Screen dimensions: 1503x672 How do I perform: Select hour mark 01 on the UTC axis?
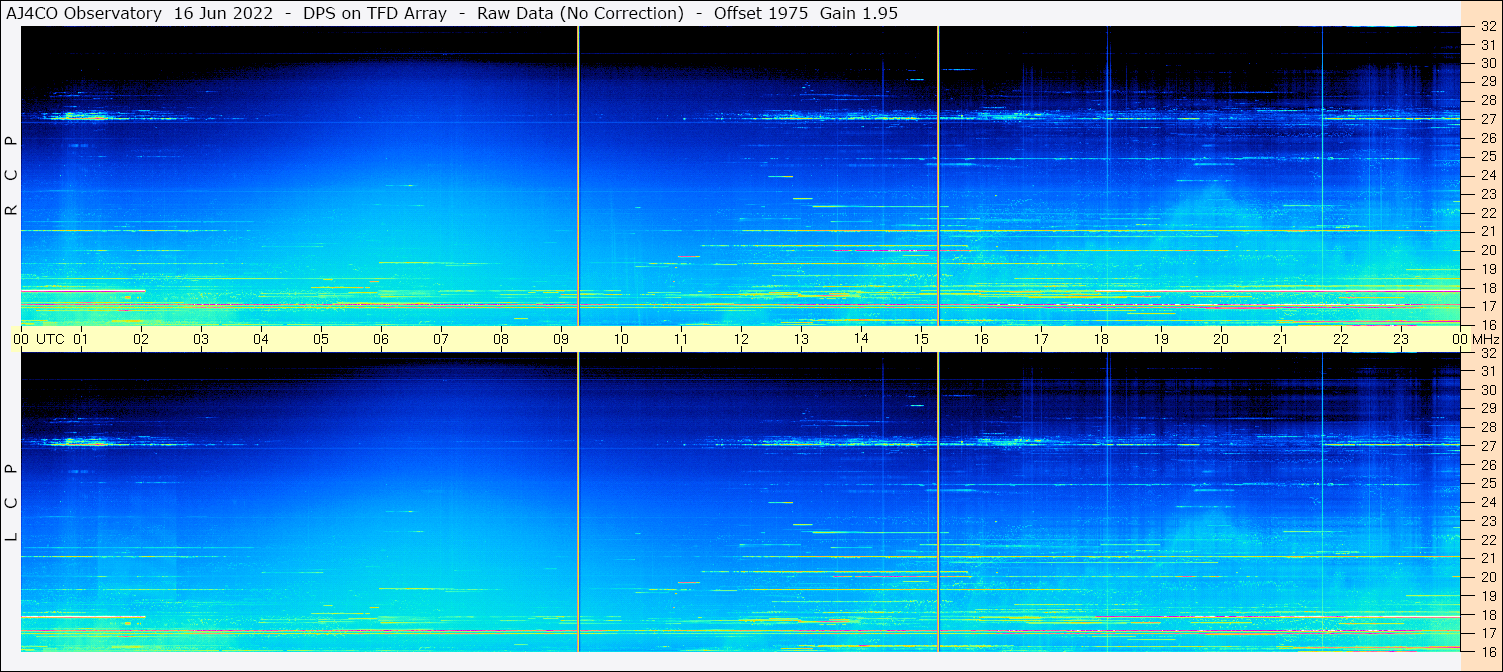[x=81, y=339]
